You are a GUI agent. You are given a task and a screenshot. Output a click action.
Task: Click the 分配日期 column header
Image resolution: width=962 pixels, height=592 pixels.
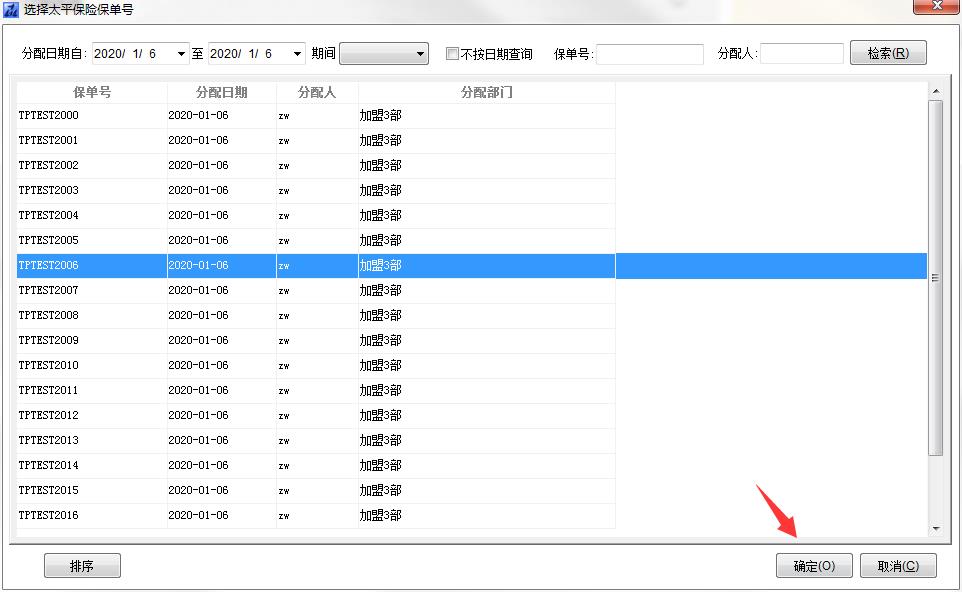(222, 92)
